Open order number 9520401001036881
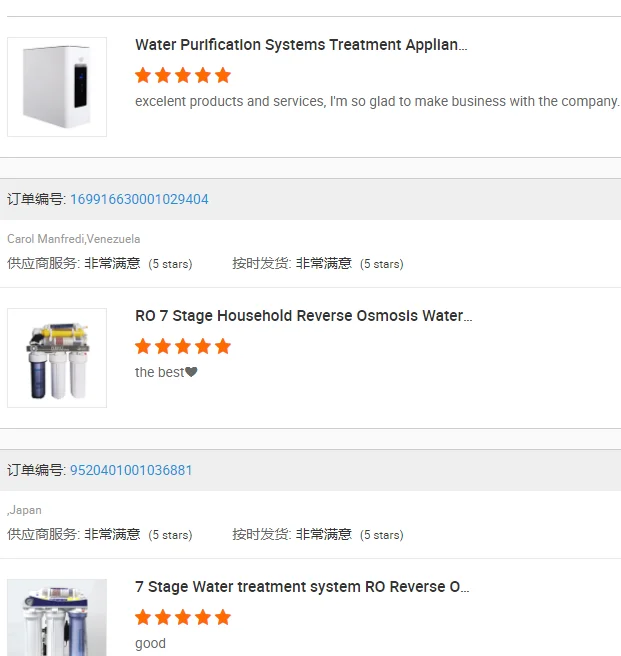This screenshot has height=656, width=621. pyautogui.click(x=131, y=470)
